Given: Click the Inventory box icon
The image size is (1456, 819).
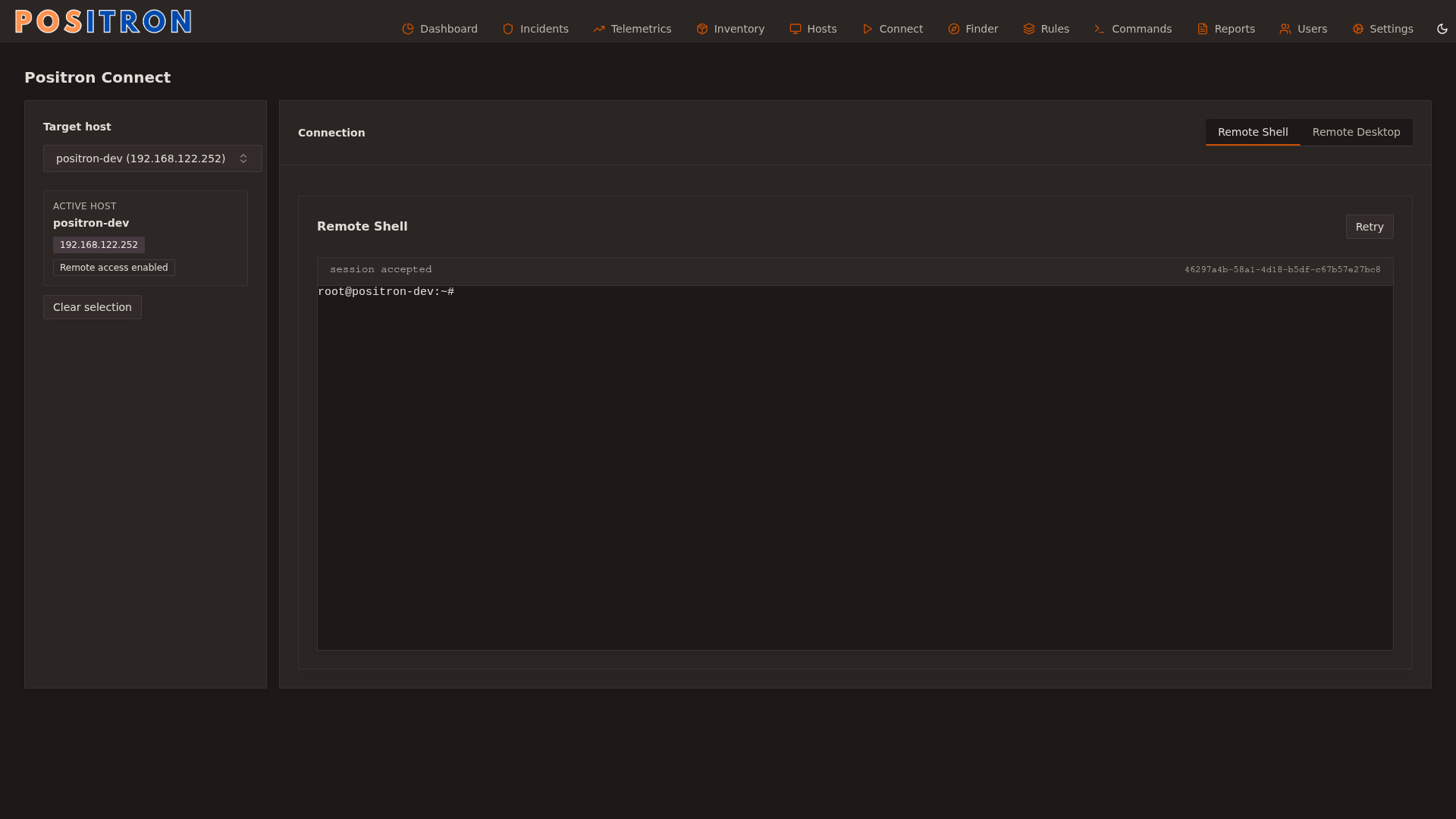Looking at the screenshot, I should tap(702, 29).
